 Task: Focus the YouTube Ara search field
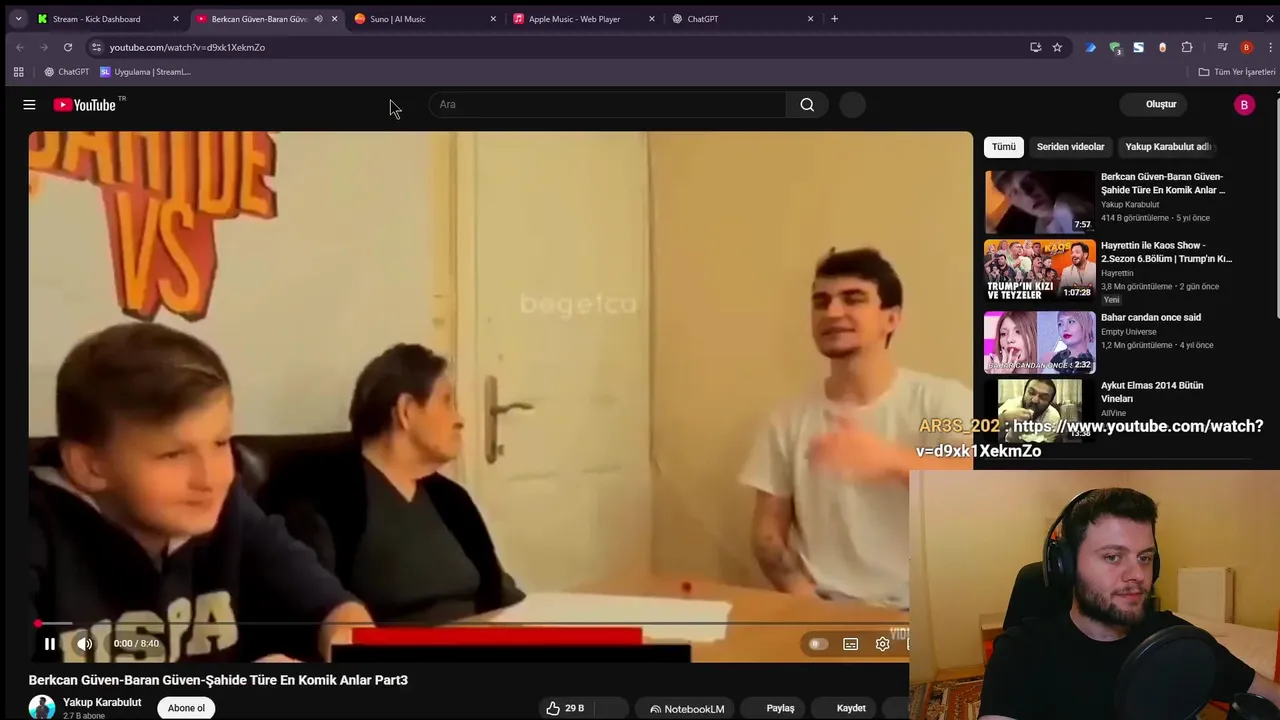point(607,104)
